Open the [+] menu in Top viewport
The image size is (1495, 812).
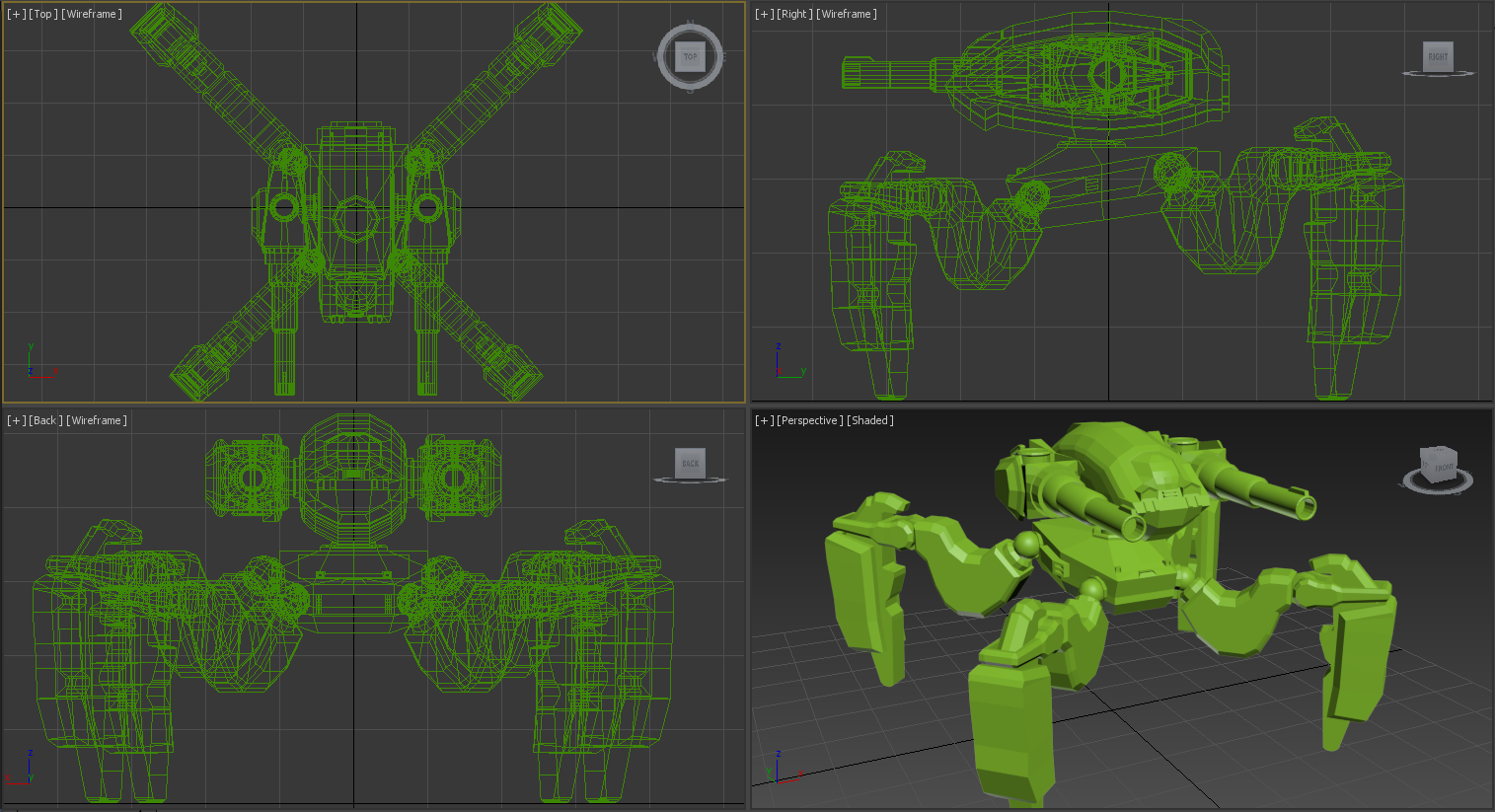17,14
